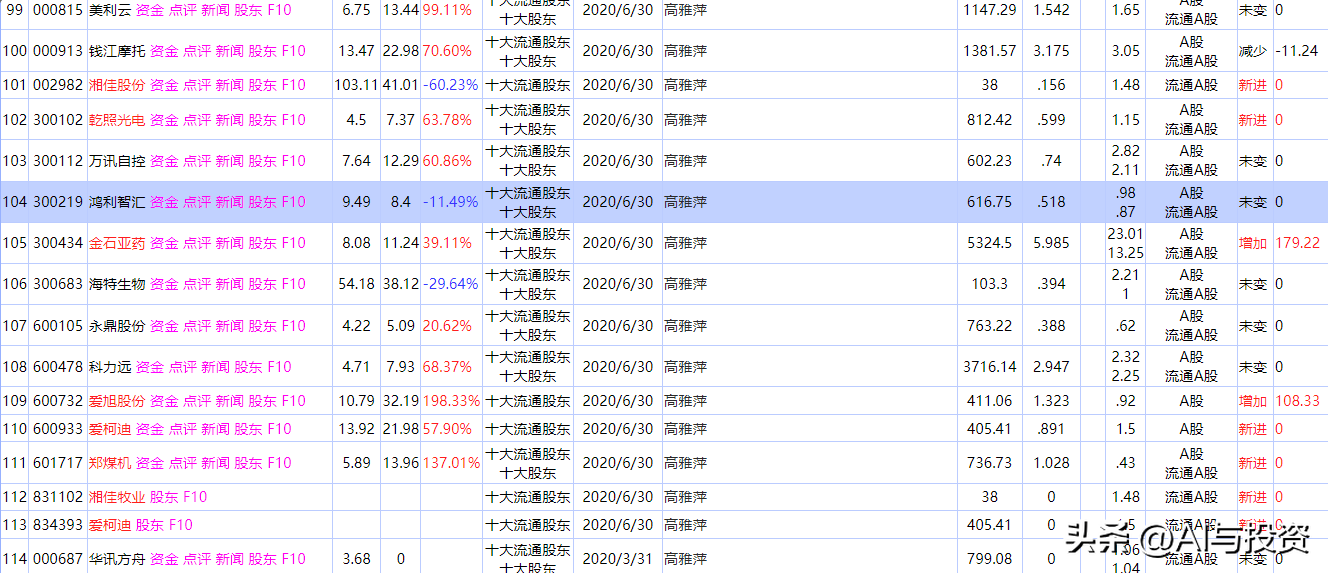Open 新闻 link for 海特生物
The width and height of the screenshot is (1328, 573).
click(x=230, y=284)
